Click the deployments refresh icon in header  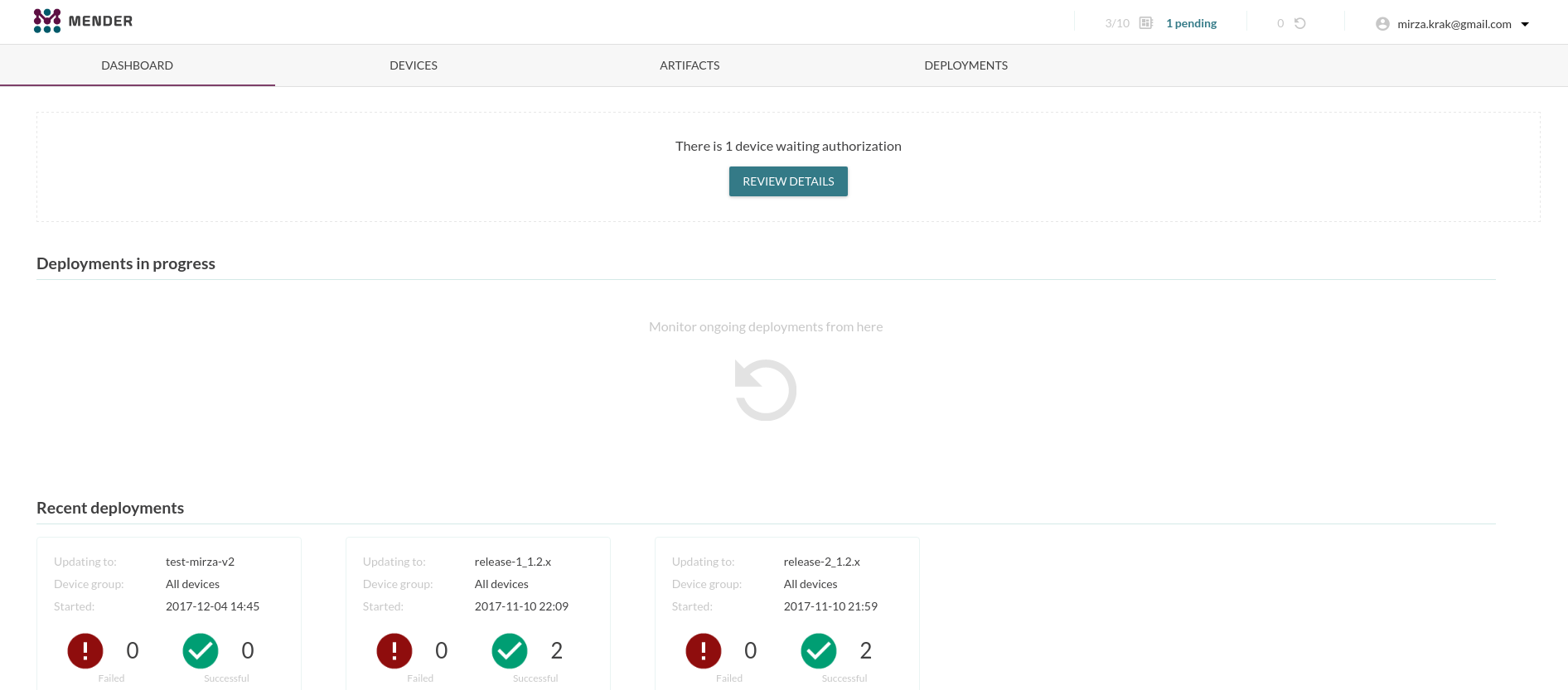click(1299, 23)
